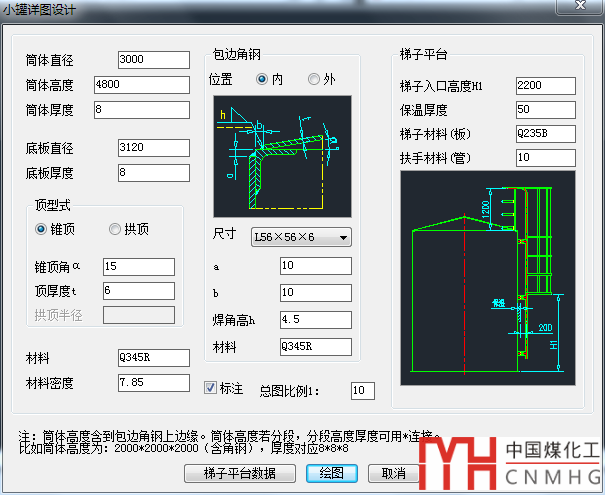The image size is (605, 495).
Task: Choose 内 position for angle steel
Action: tap(263, 79)
